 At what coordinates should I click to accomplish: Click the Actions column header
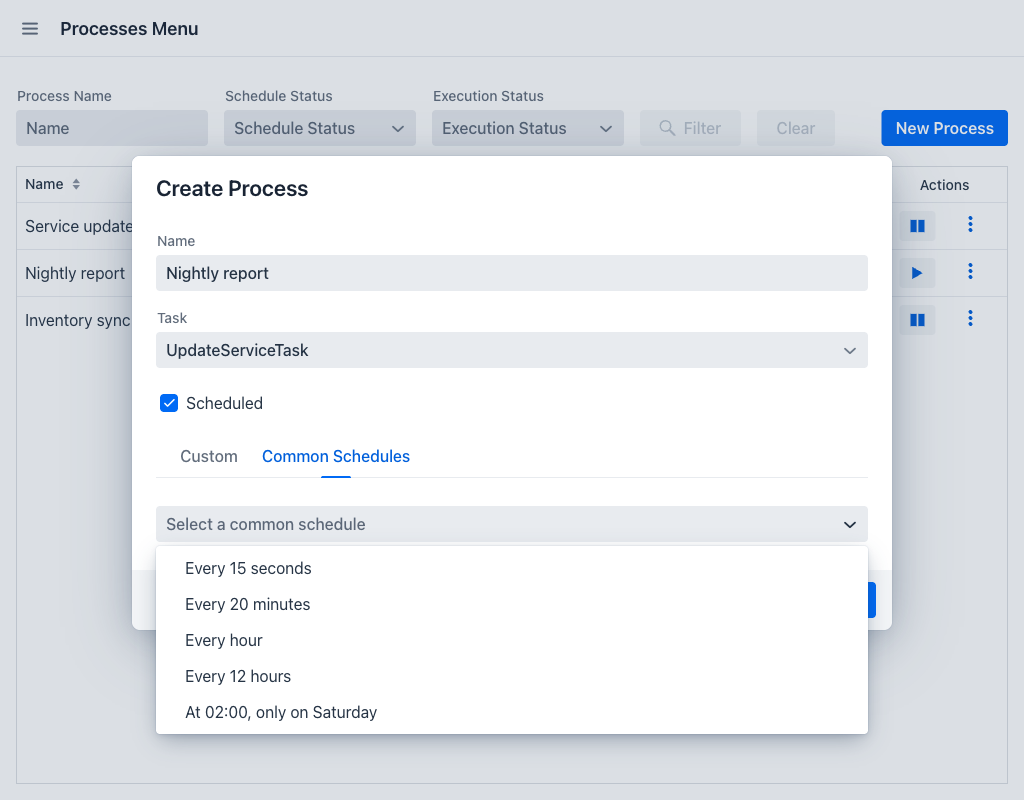(x=944, y=185)
